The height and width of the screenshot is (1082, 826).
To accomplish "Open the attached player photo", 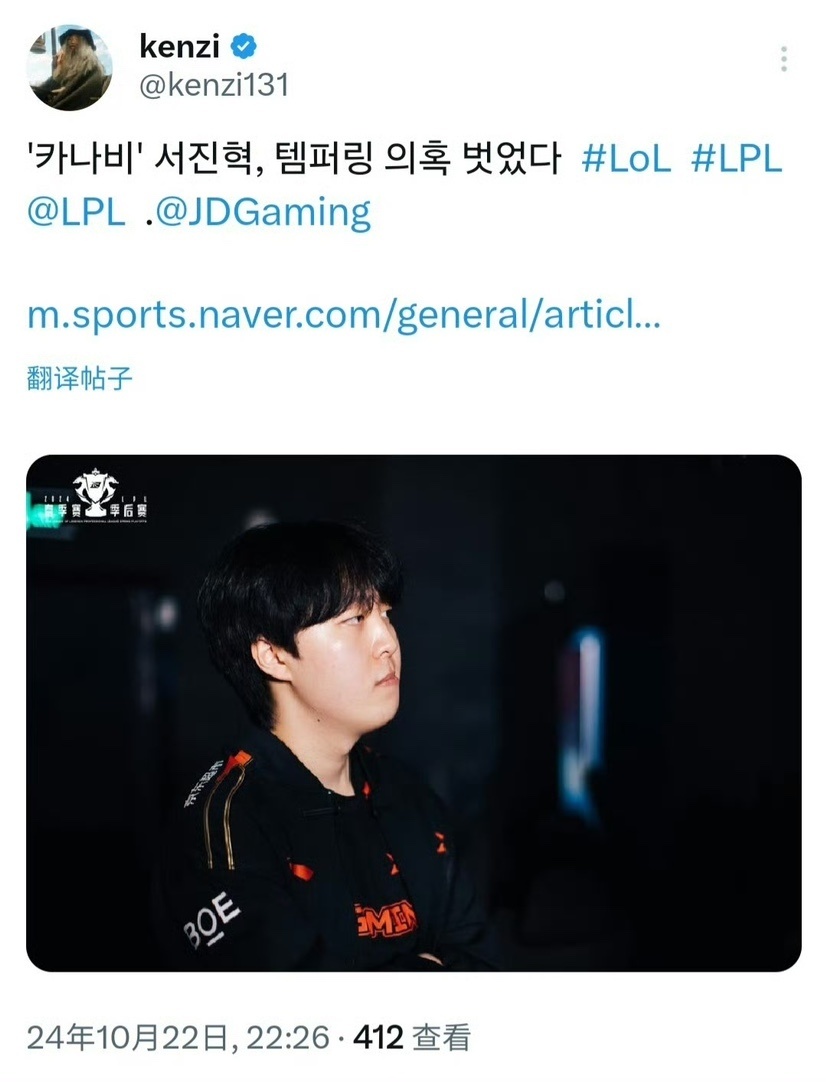I will coord(413,713).
